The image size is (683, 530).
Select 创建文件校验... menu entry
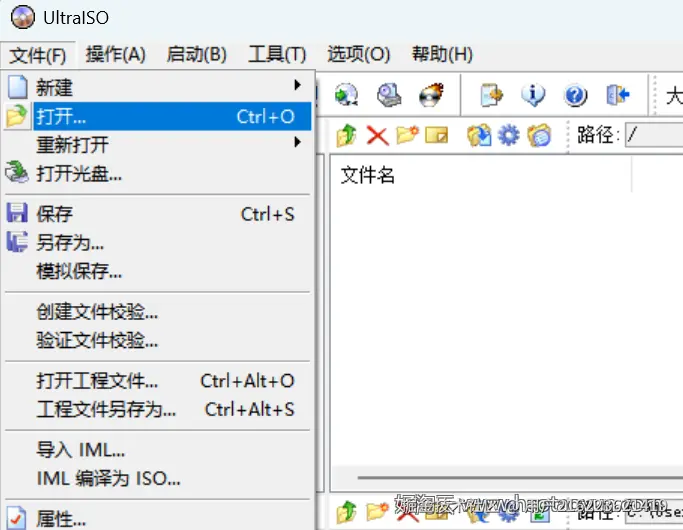[157, 312]
